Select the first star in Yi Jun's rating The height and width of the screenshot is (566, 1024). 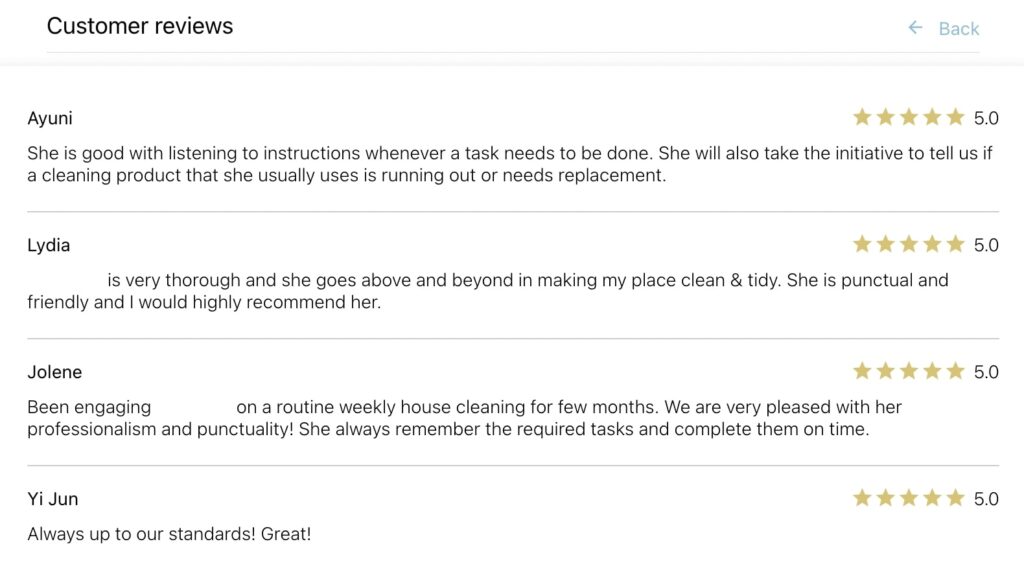point(862,498)
